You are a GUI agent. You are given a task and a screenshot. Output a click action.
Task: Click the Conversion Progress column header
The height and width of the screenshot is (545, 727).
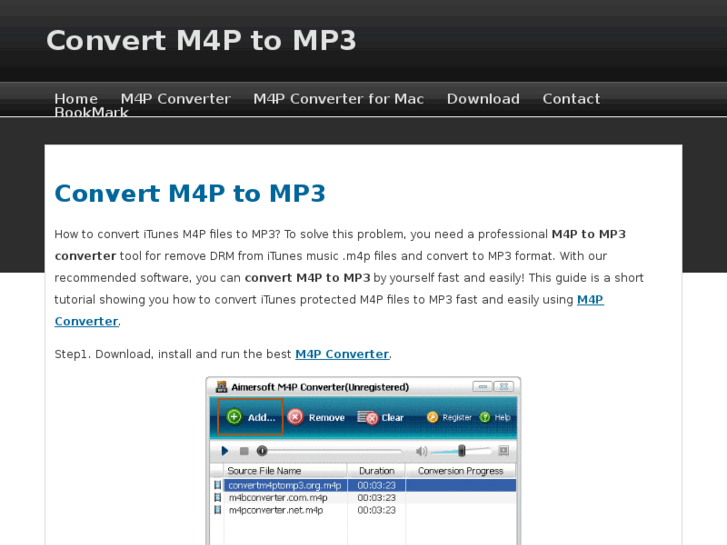click(x=460, y=471)
